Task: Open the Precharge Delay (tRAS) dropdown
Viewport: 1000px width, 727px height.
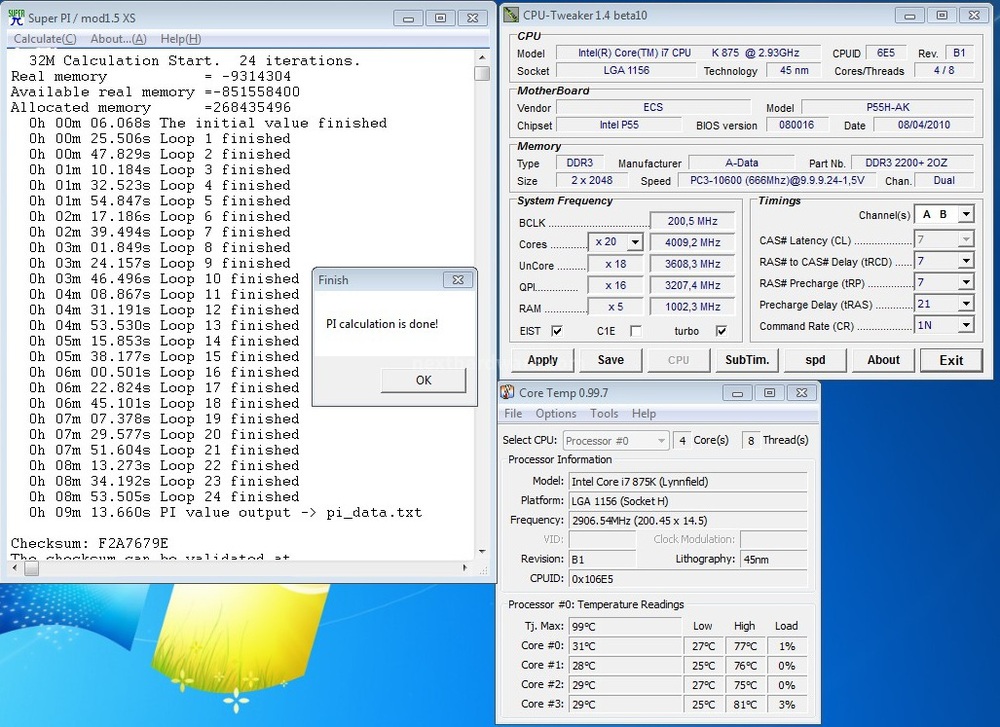Action: tap(966, 304)
